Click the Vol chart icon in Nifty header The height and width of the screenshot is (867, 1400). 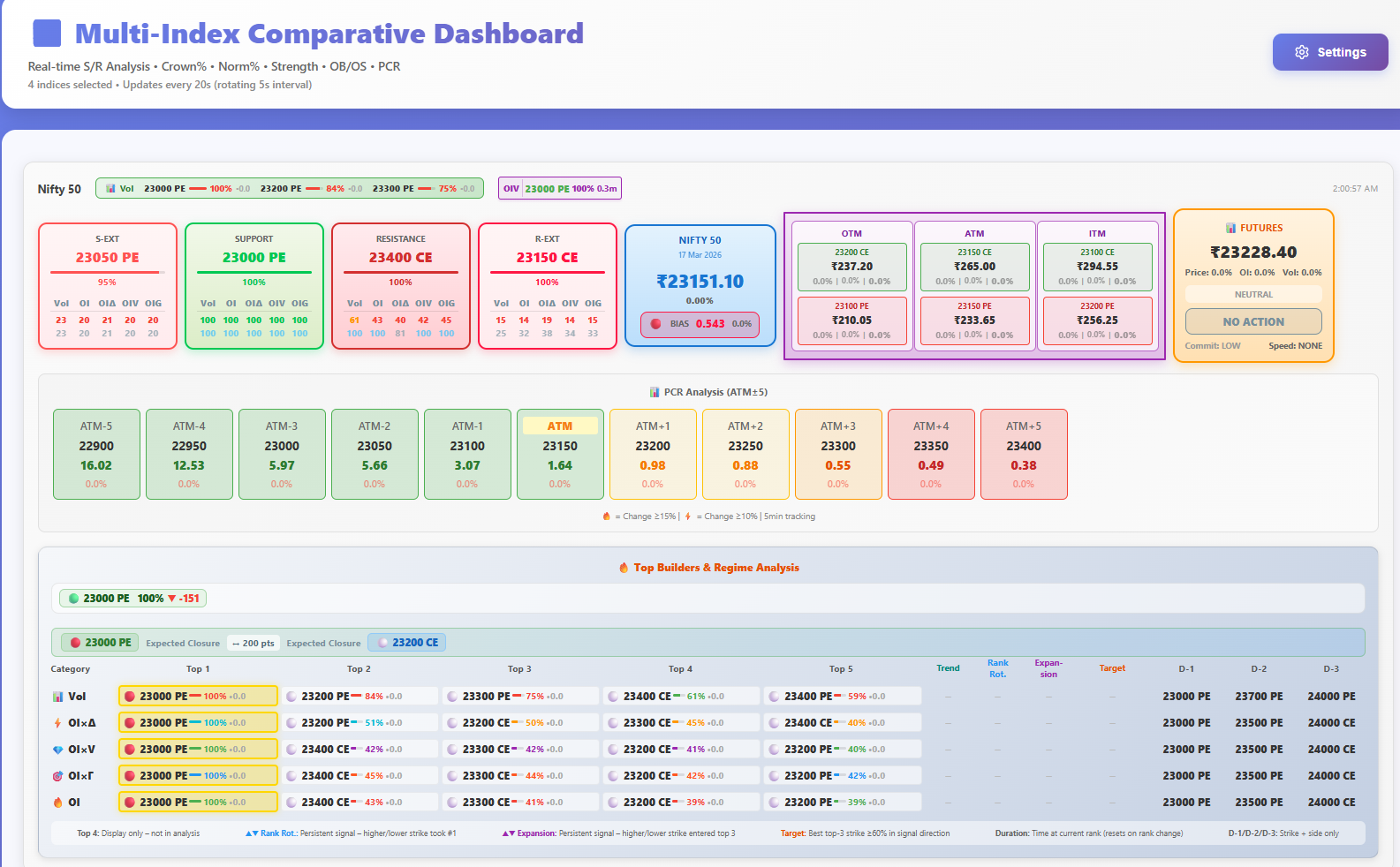110,188
